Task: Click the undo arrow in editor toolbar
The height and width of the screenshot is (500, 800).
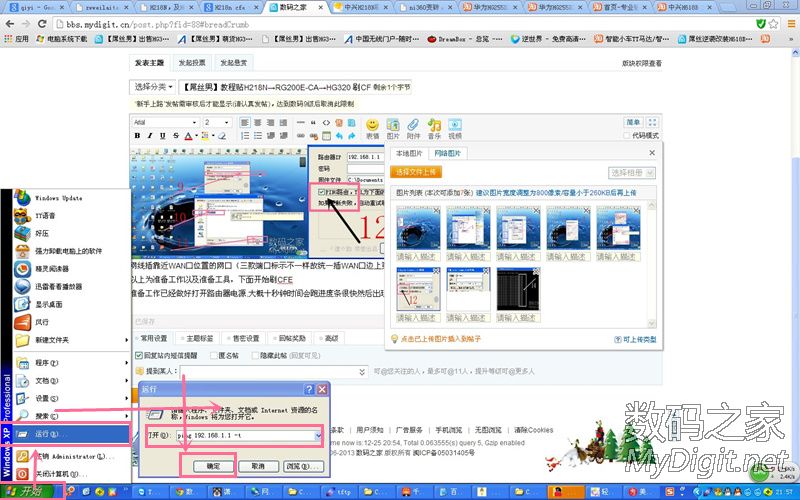Action: [339, 136]
